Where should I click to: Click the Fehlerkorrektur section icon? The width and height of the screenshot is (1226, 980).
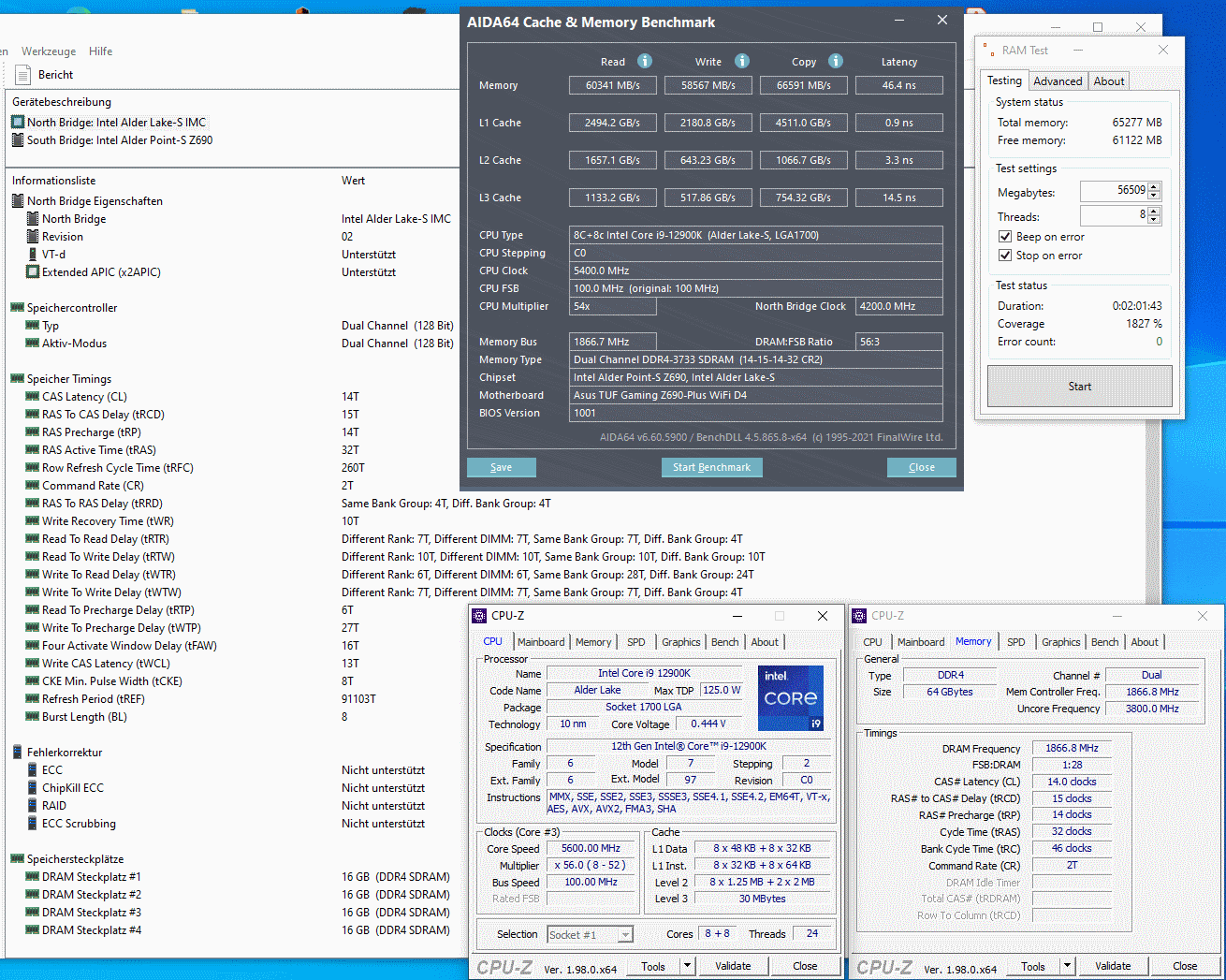tap(18, 753)
